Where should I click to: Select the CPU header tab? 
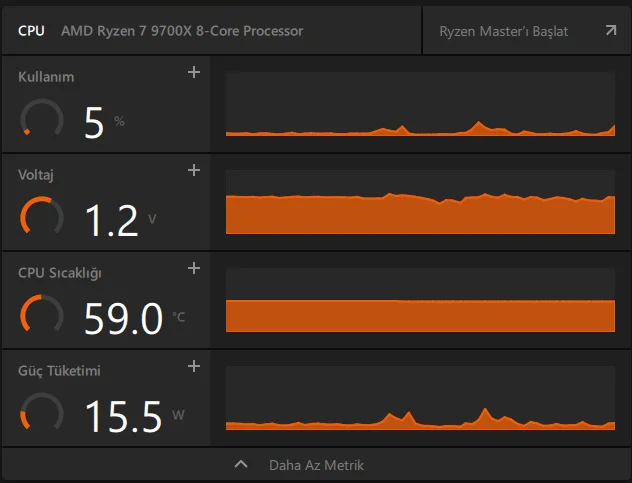click(31, 30)
